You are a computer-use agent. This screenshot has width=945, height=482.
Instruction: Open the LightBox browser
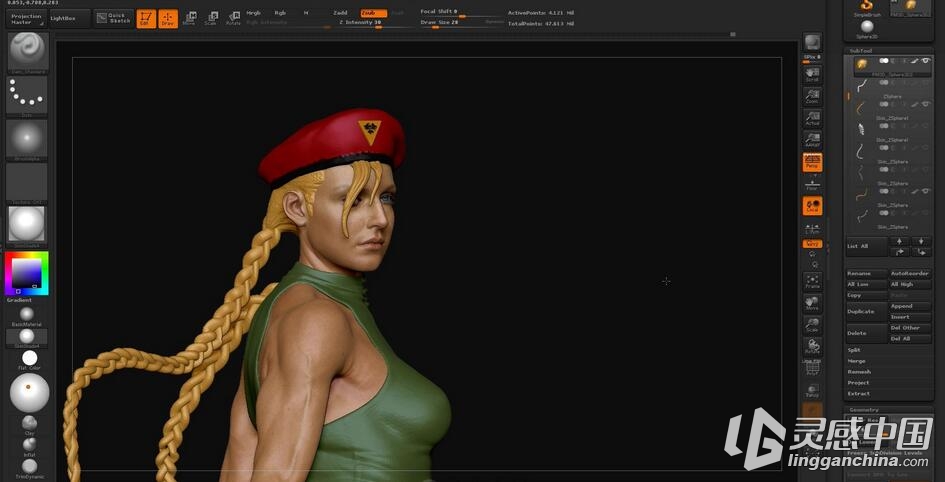coord(70,19)
